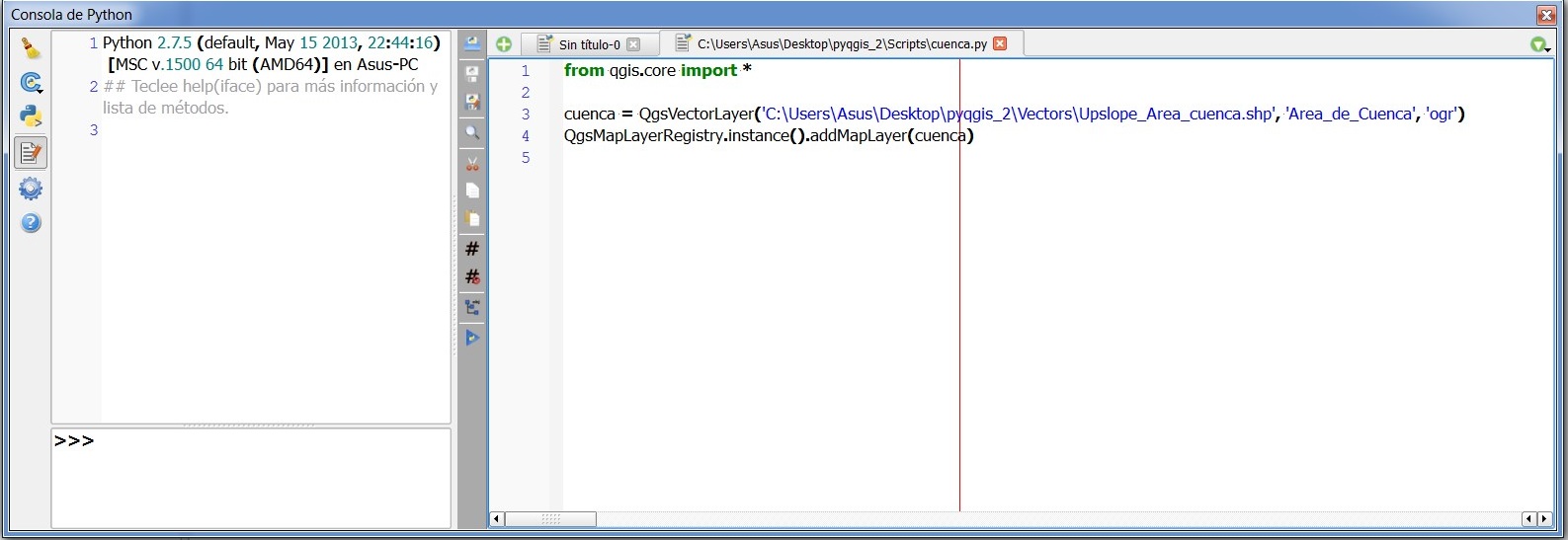Click the 'Upslope_Area_cuenca.shp' path text
The width and height of the screenshot is (1568, 540).
pos(1176,114)
